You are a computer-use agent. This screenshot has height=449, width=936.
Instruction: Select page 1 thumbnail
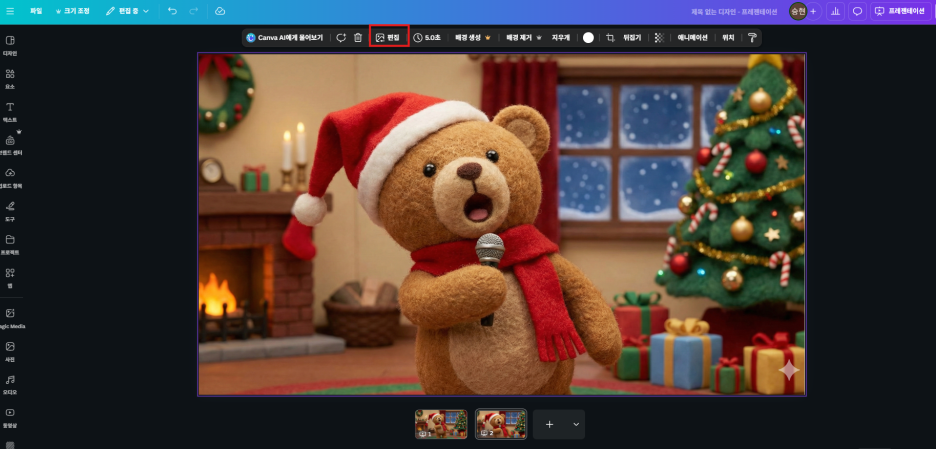tap(441, 424)
